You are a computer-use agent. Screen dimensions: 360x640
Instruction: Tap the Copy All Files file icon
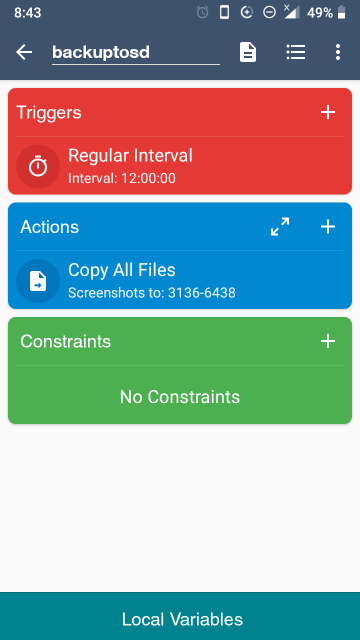[38, 281]
